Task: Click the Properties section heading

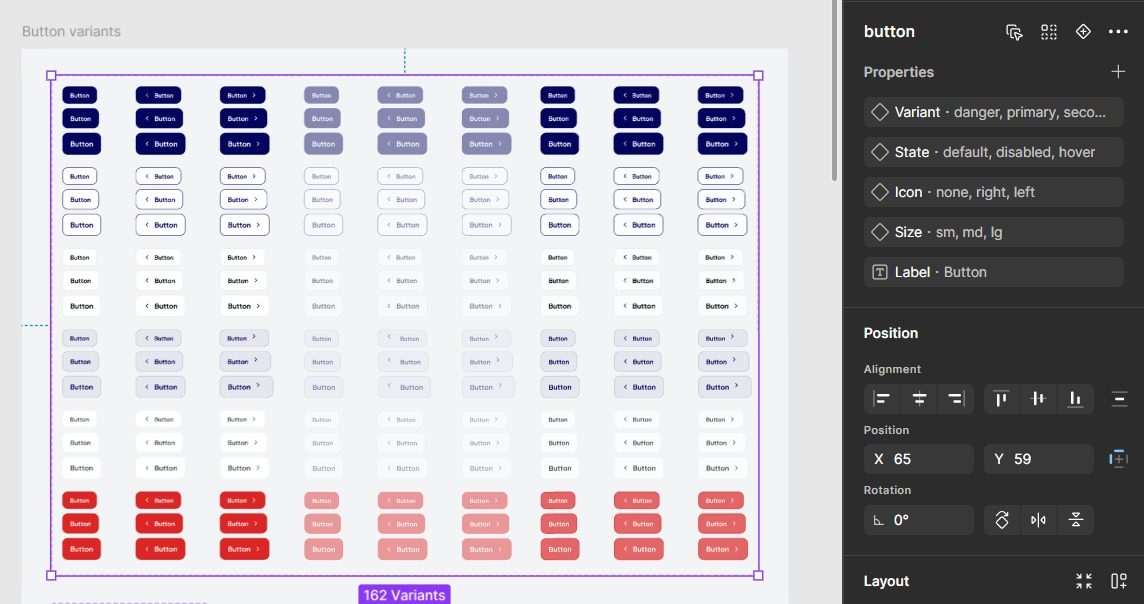Action: 898,71
